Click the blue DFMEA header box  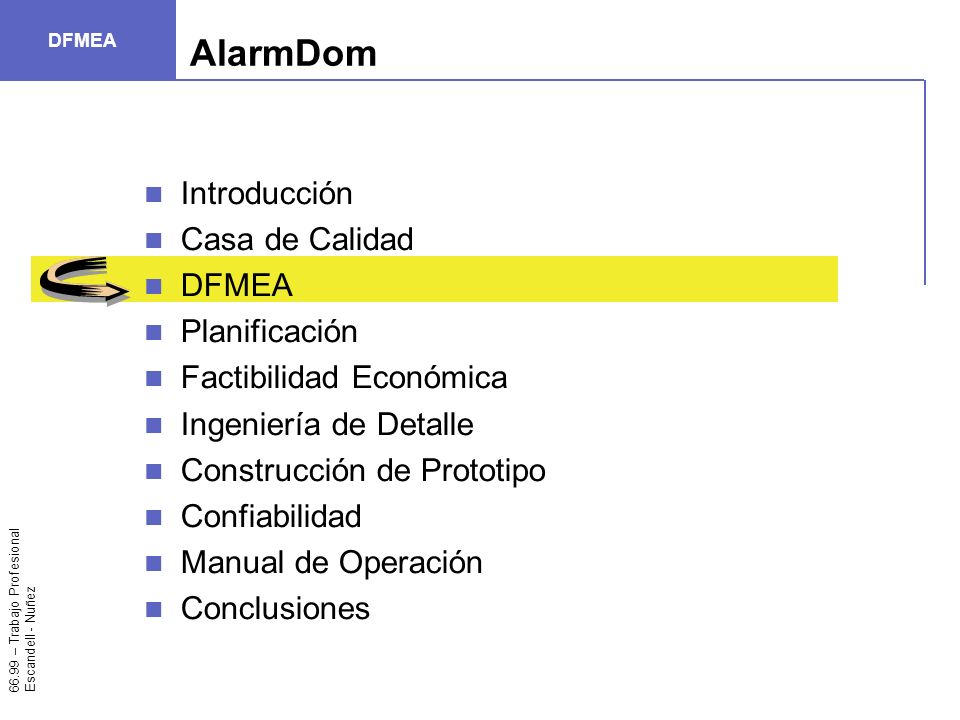pyautogui.click(x=88, y=40)
